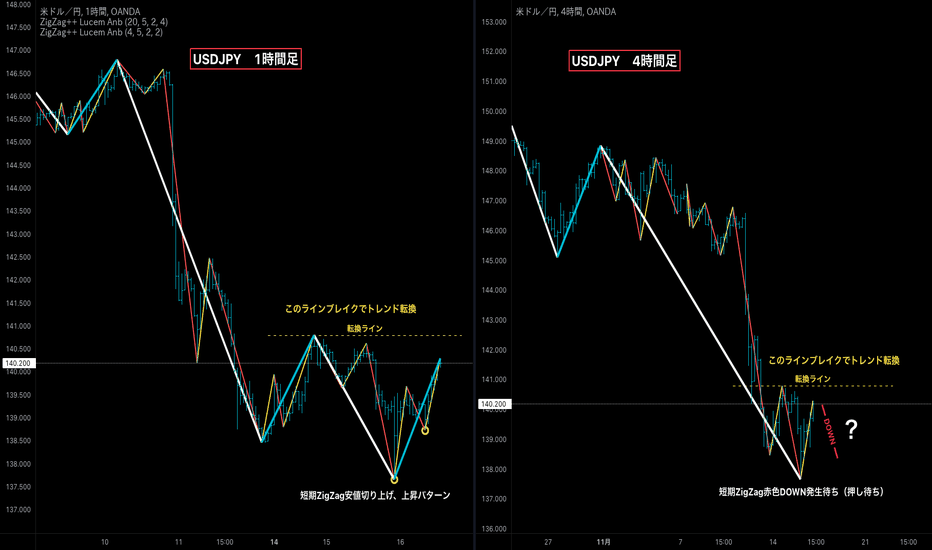The image size is (932, 550).
Task: Click date 11 on 1-hour time axis
Action: coord(178,542)
